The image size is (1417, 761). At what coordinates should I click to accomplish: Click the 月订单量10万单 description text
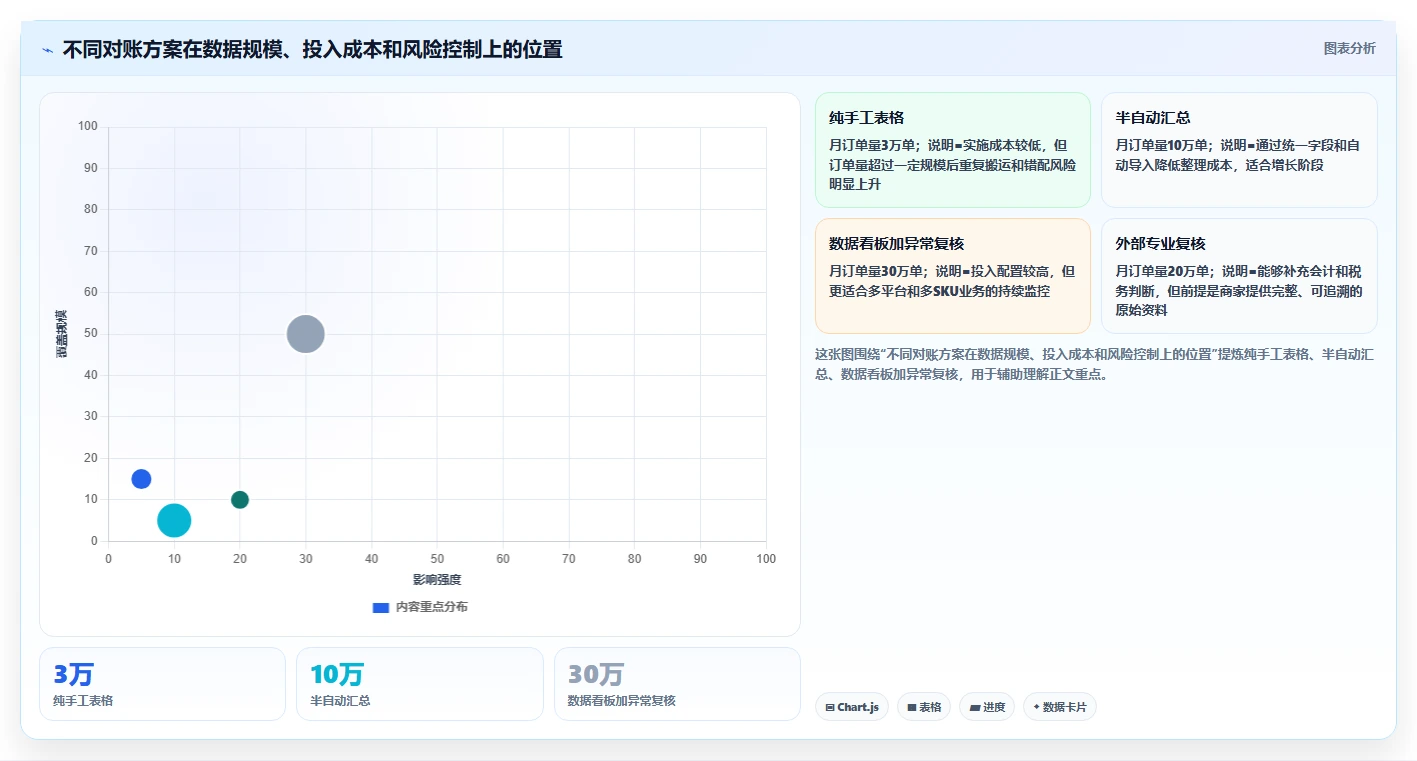point(1239,155)
